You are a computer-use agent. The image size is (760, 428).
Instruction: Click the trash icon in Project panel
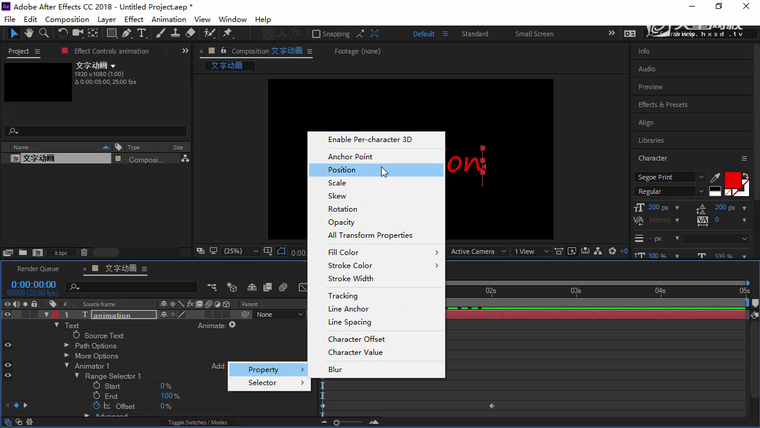[x=84, y=253]
